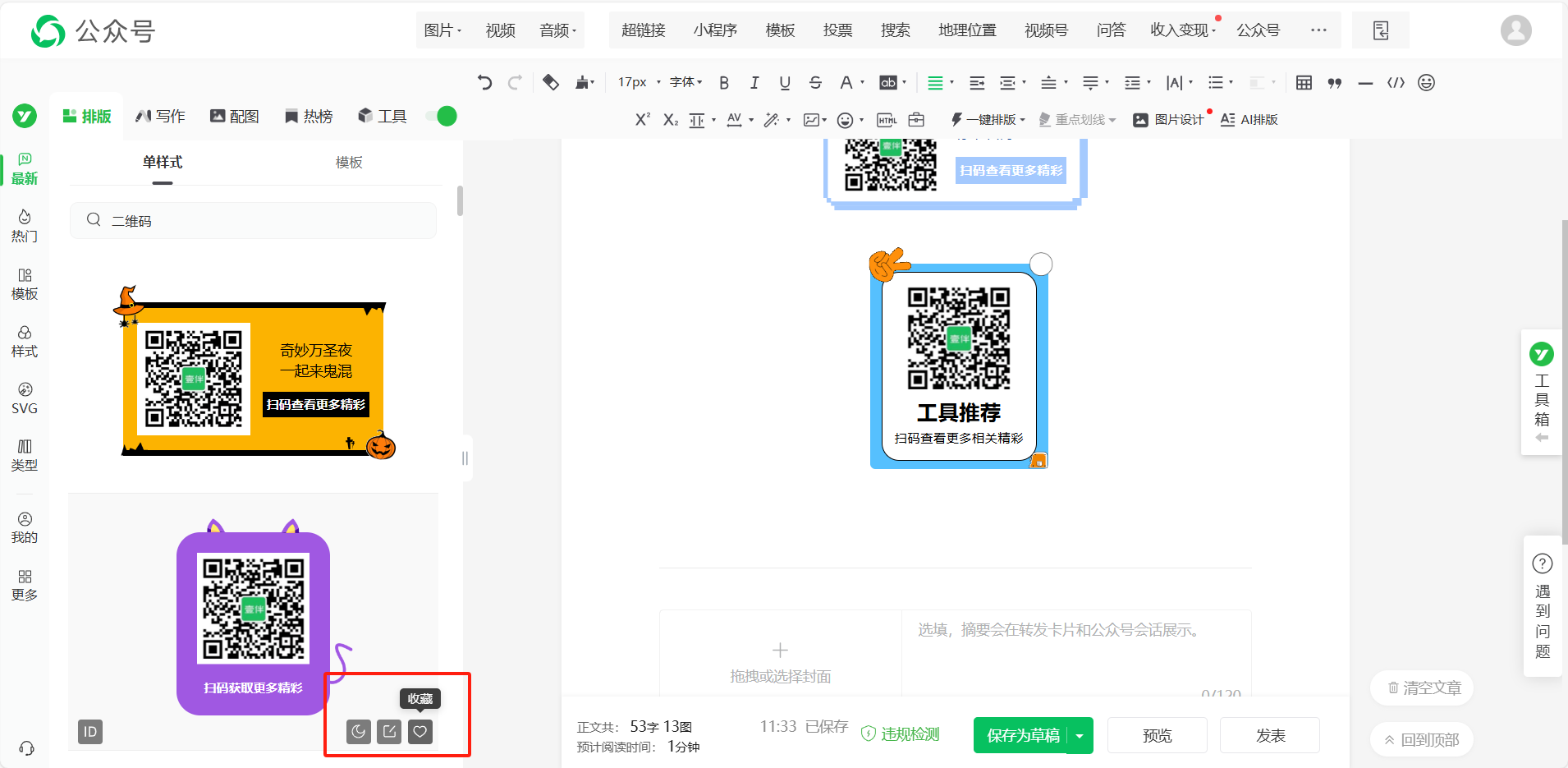Open the source code view

(1396, 82)
